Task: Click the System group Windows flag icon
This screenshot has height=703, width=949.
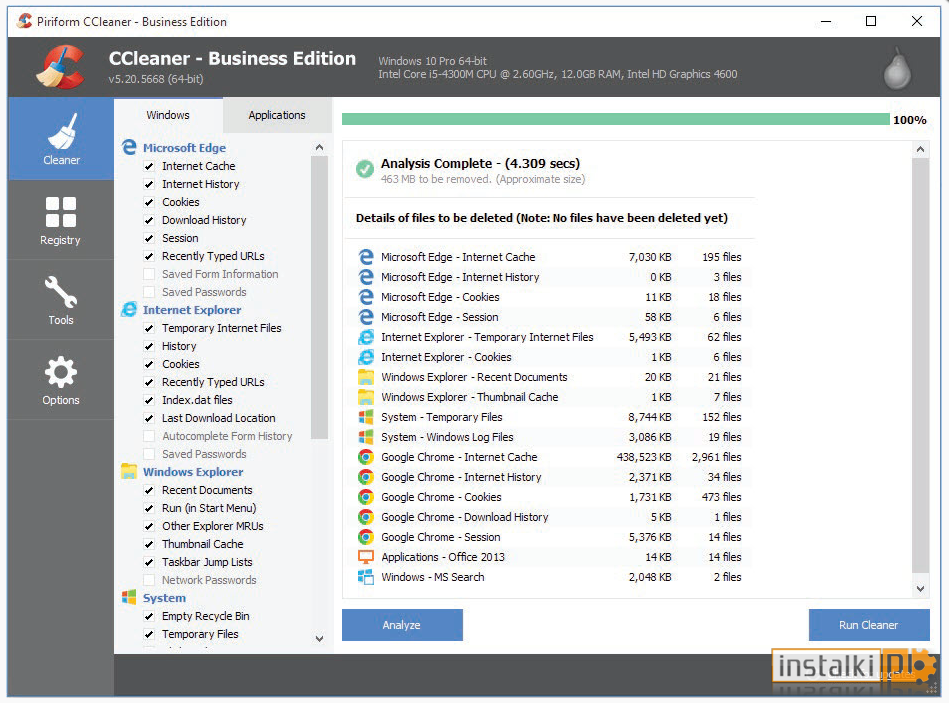Action: (129, 597)
